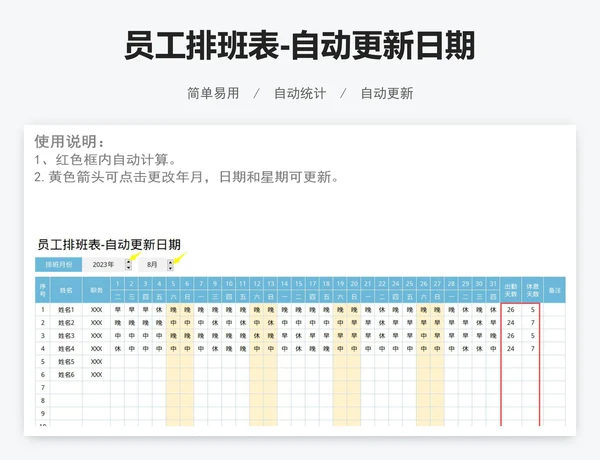Decrease the year with 2023年 down arrow
The width and height of the screenshot is (600, 460).
[129, 267]
